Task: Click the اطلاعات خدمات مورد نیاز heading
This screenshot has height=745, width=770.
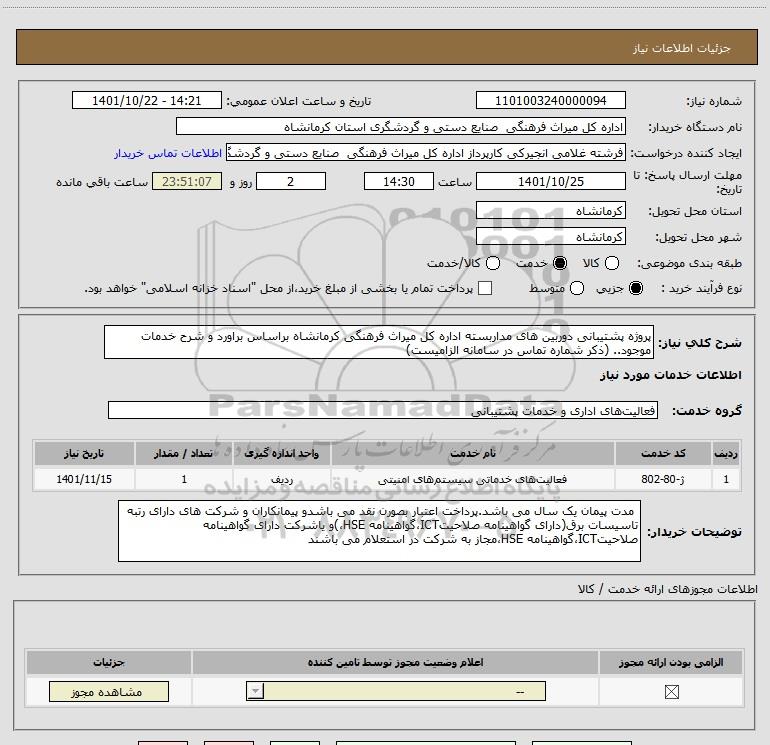Action: pos(671,375)
